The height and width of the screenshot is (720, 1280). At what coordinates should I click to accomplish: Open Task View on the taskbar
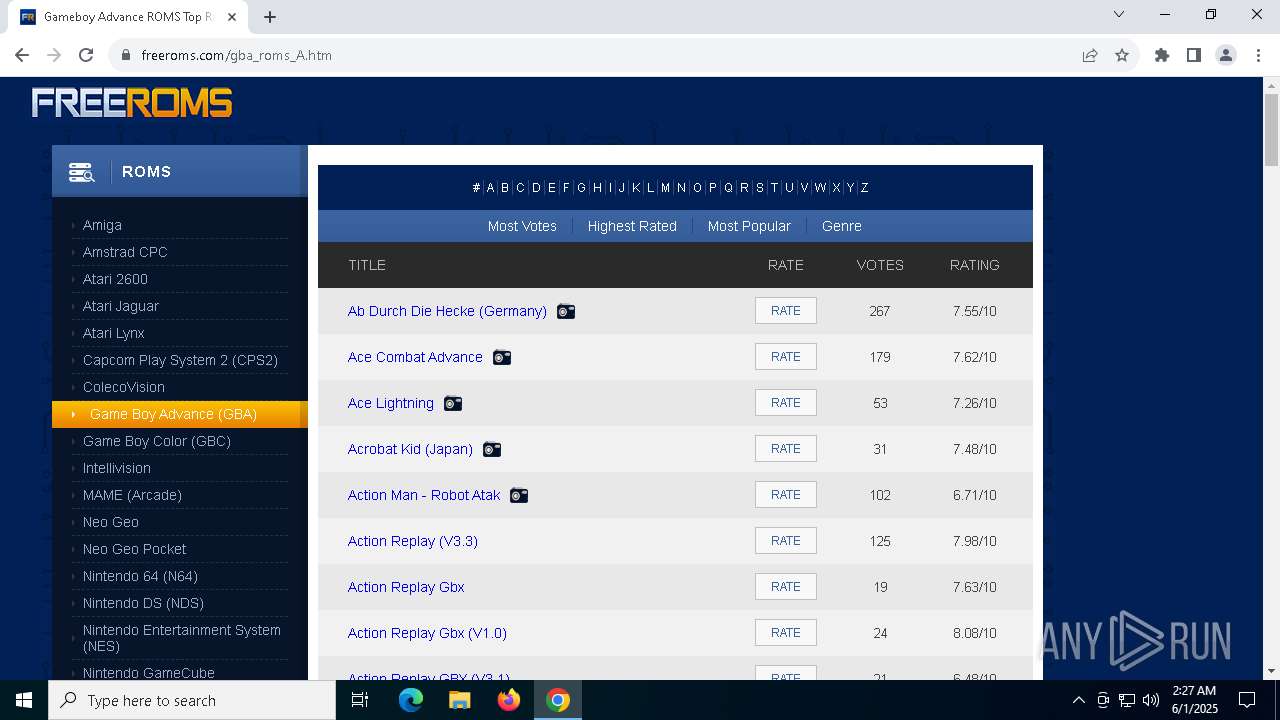tap(360, 700)
